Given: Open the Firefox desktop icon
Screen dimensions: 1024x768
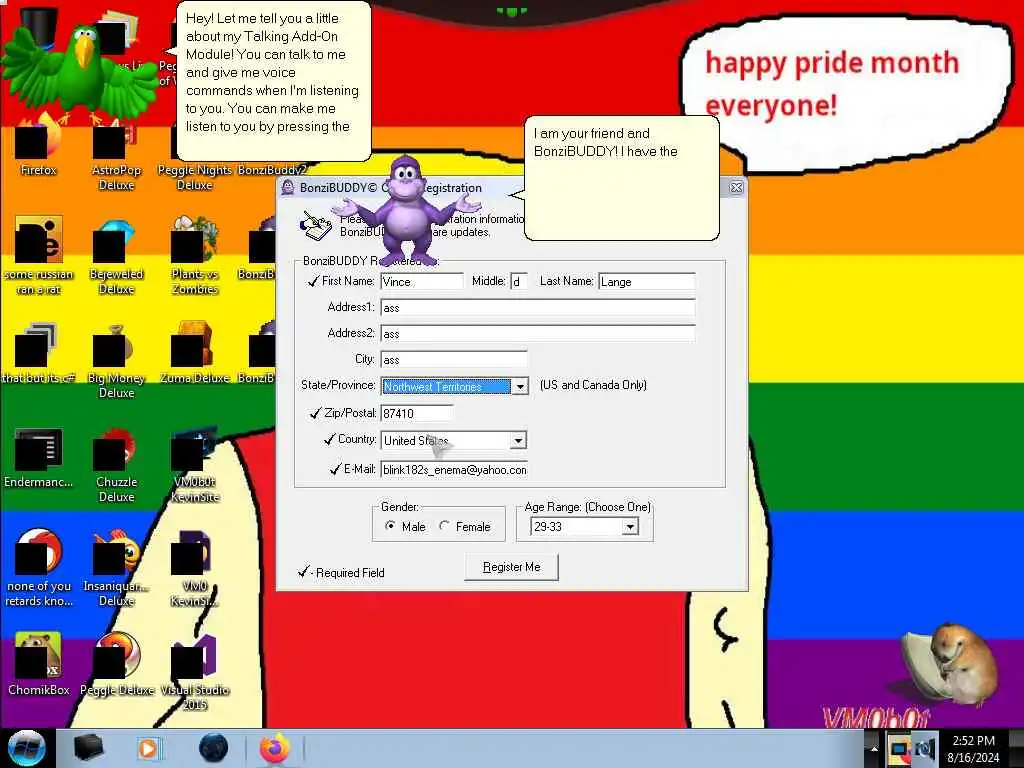Looking at the screenshot, I should tap(39, 146).
